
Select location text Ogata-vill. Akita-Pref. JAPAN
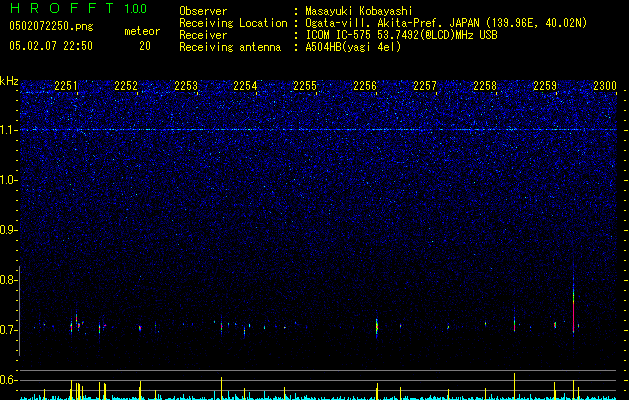392,23
